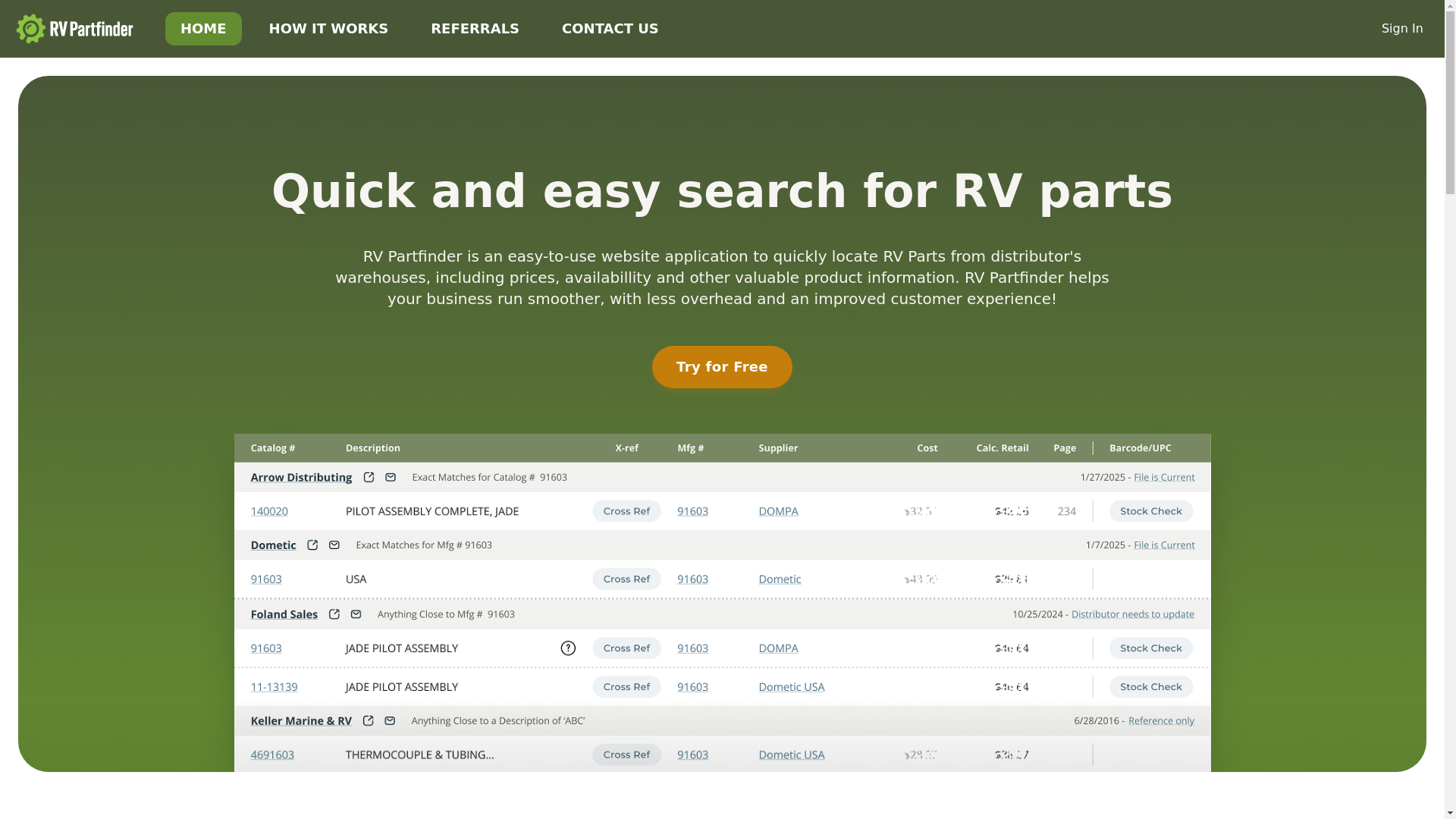Open Dometic USA supplier in the 11-13139 row
Viewport: 1456px width, 819px height.
(x=791, y=687)
